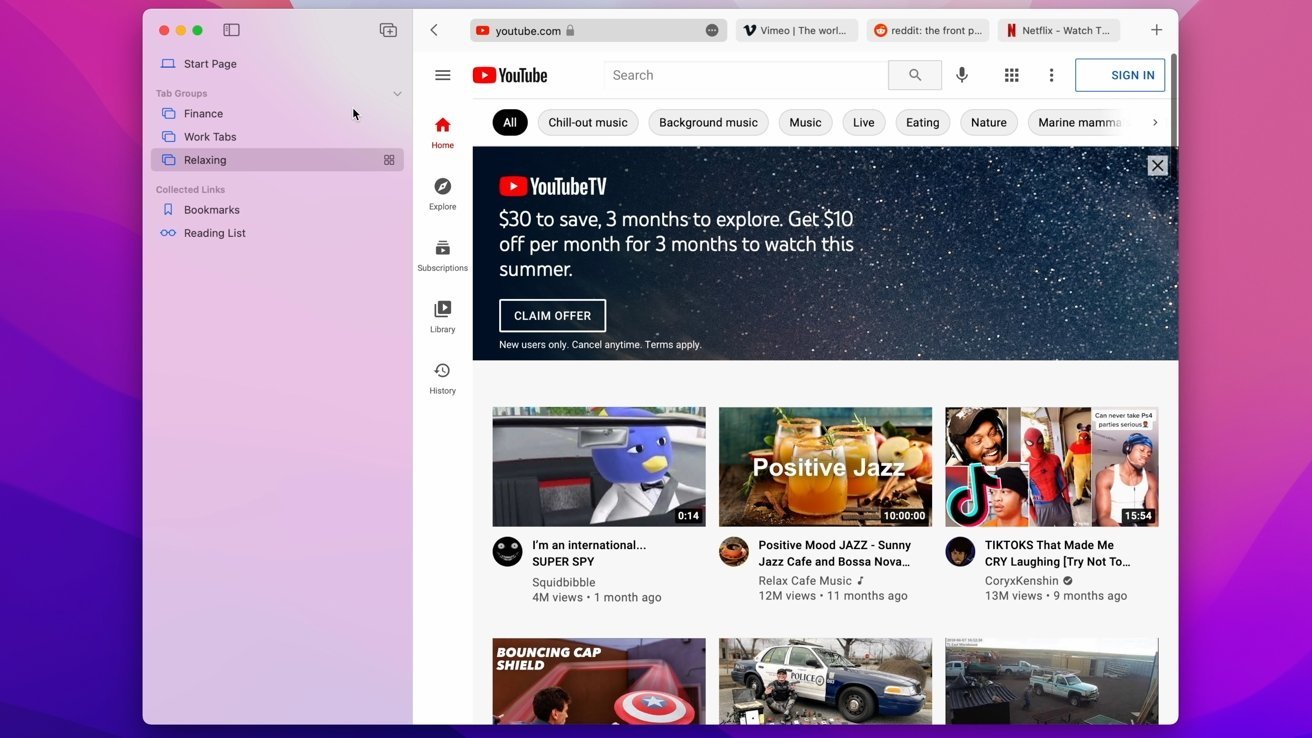Open the page options ellipsis in address bar
This screenshot has height=738, width=1312.
pos(712,31)
